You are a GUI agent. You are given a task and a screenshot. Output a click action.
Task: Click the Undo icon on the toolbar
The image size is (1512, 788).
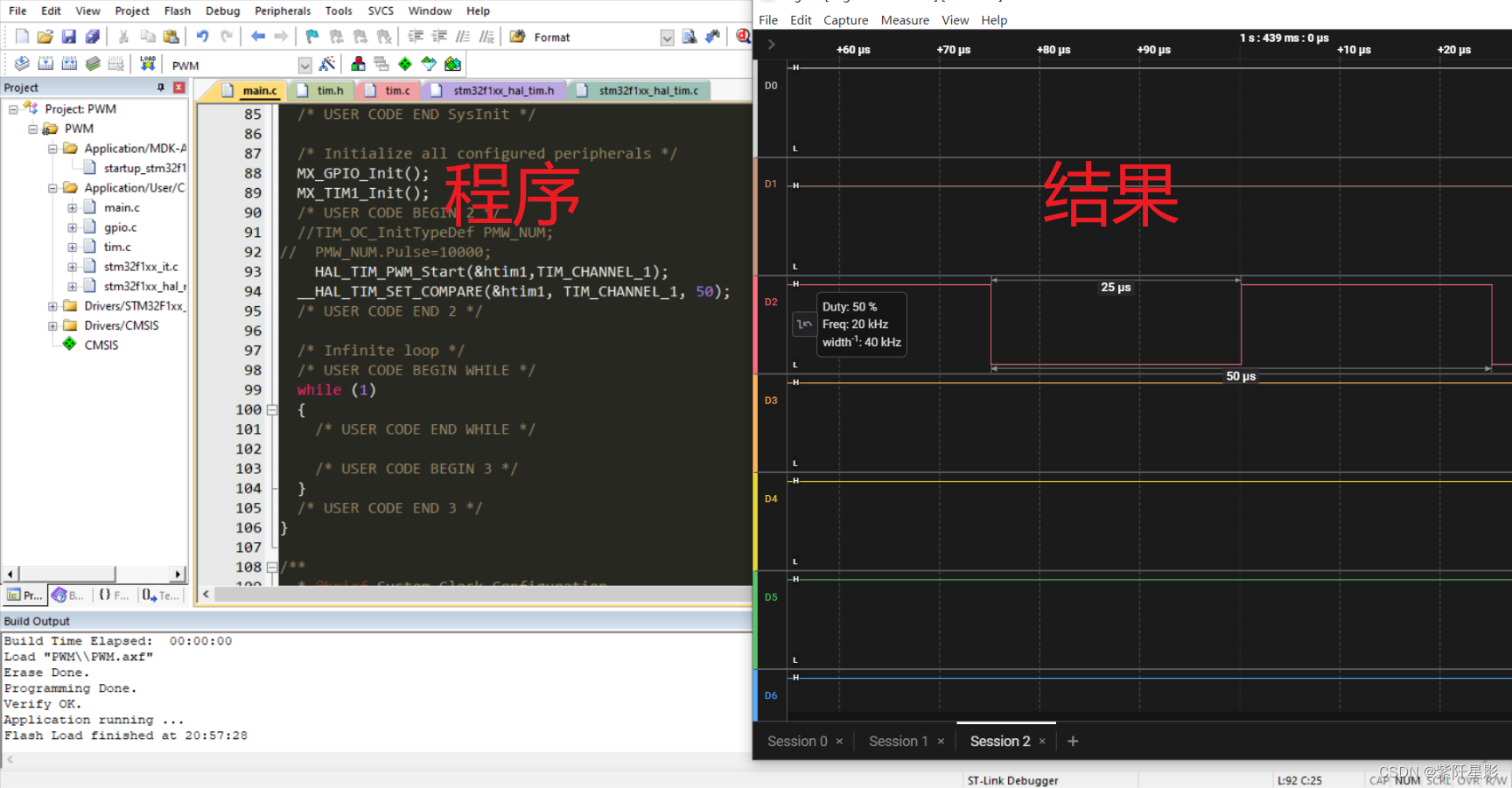pos(202,36)
